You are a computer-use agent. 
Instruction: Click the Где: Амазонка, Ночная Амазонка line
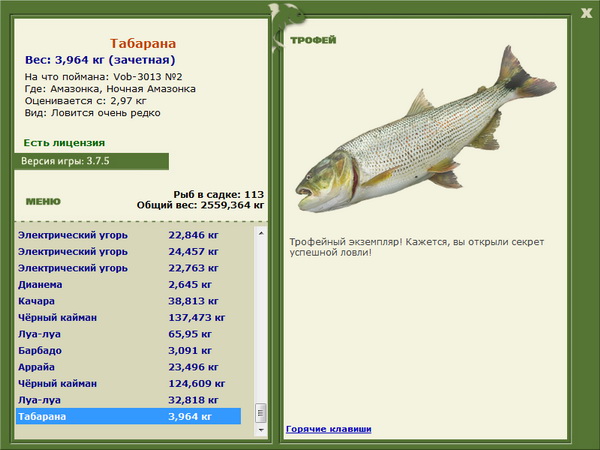click(110, 89)
